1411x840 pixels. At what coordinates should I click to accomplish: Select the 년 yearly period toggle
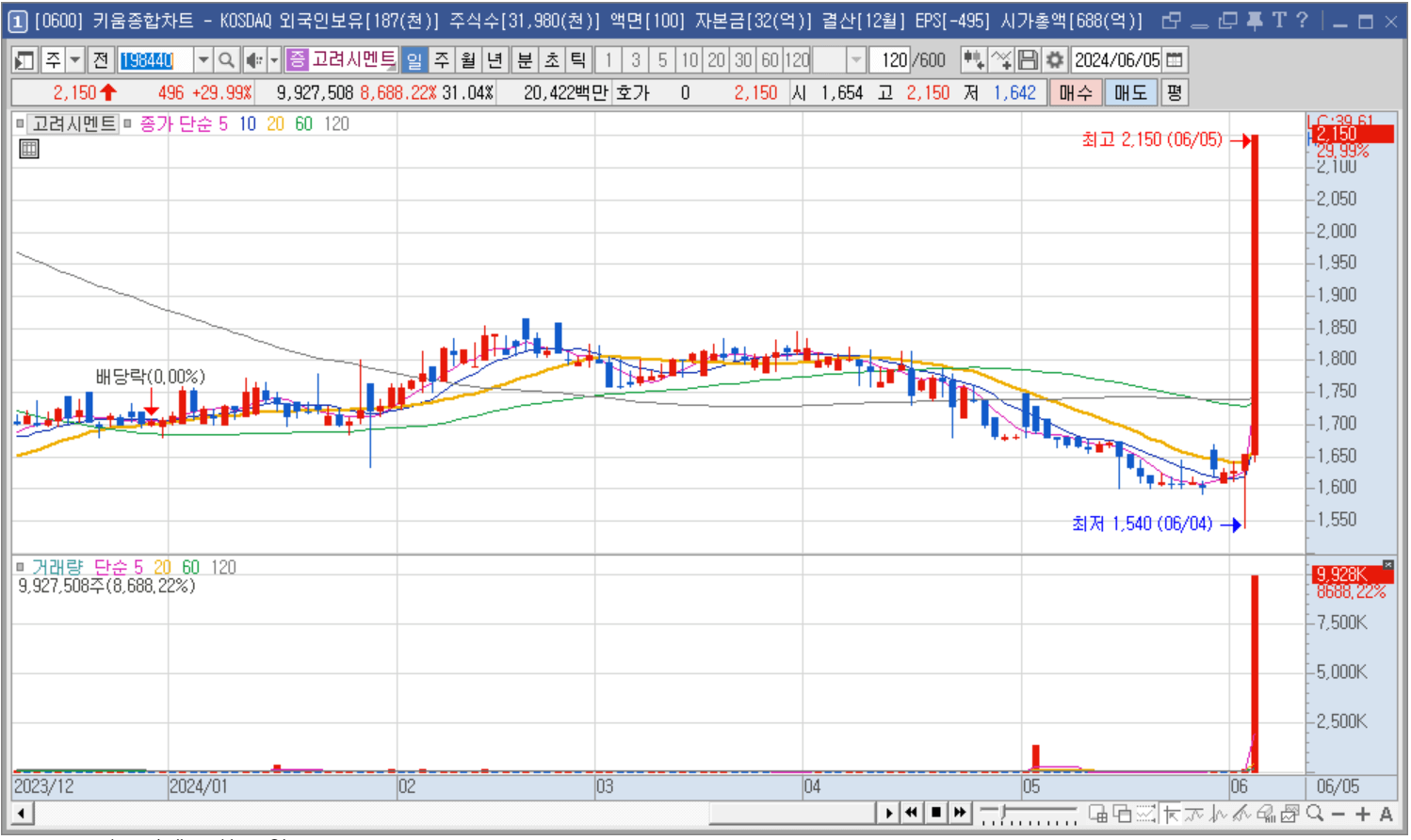pos(495,60)
